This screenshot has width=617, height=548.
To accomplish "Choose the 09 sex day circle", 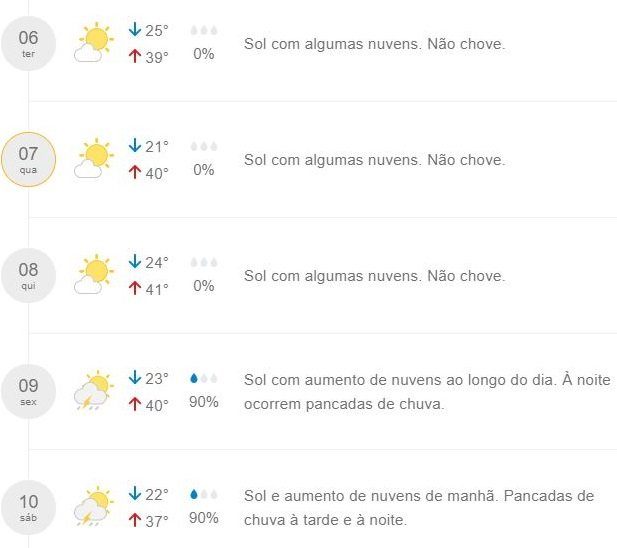I will (28, 391).
